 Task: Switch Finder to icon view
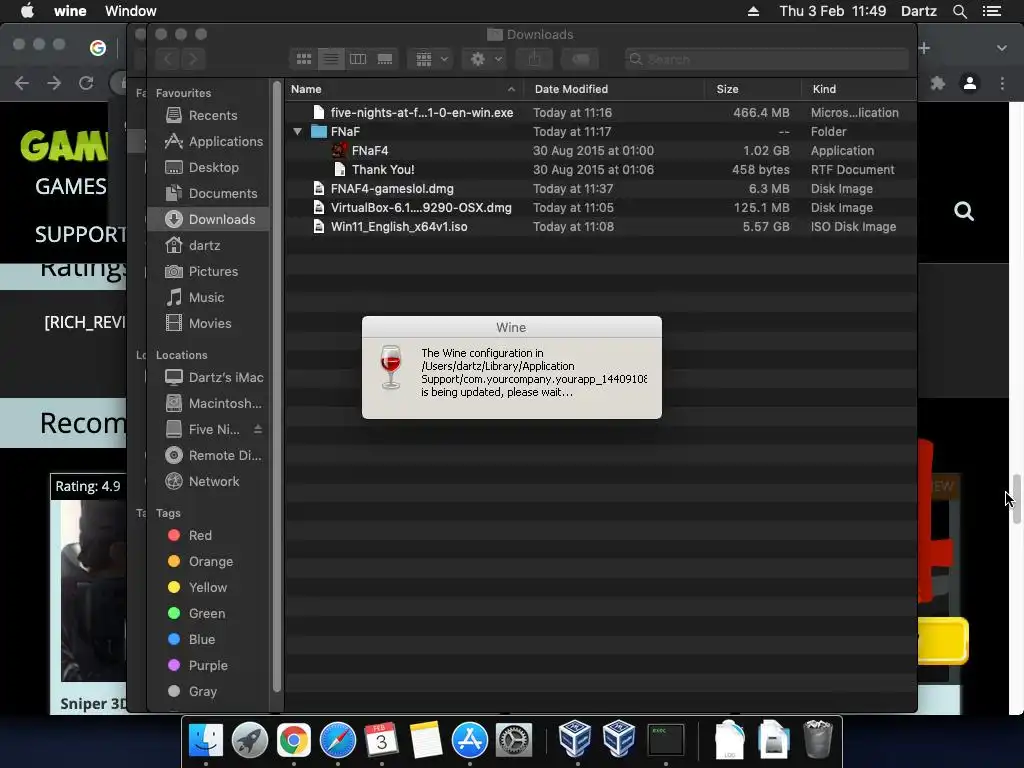(304, 59)
